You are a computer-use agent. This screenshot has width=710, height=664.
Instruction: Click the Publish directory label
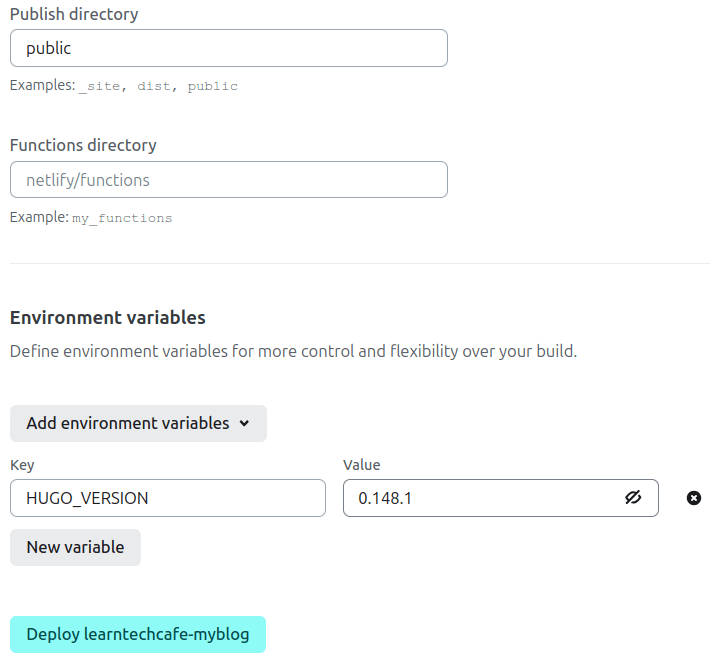click(74, 14)
